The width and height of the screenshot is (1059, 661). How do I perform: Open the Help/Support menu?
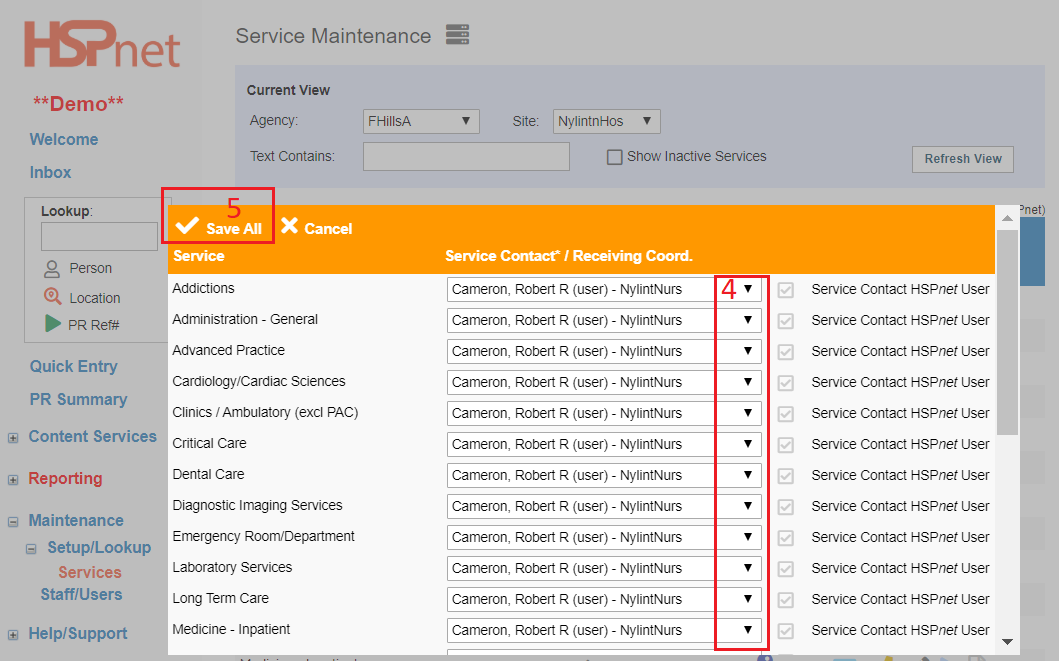[78, 634]
